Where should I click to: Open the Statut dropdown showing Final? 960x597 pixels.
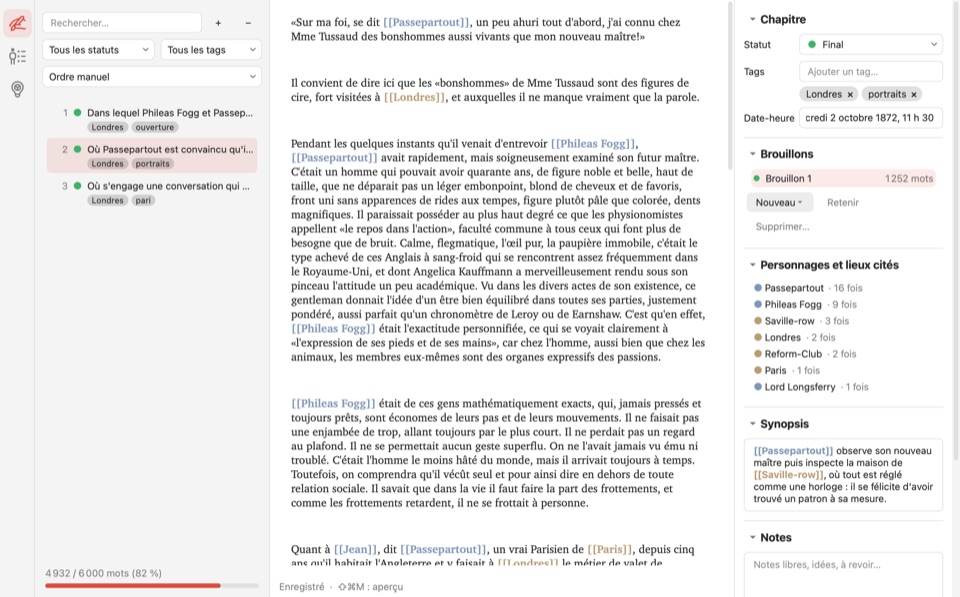pos(871,45)
